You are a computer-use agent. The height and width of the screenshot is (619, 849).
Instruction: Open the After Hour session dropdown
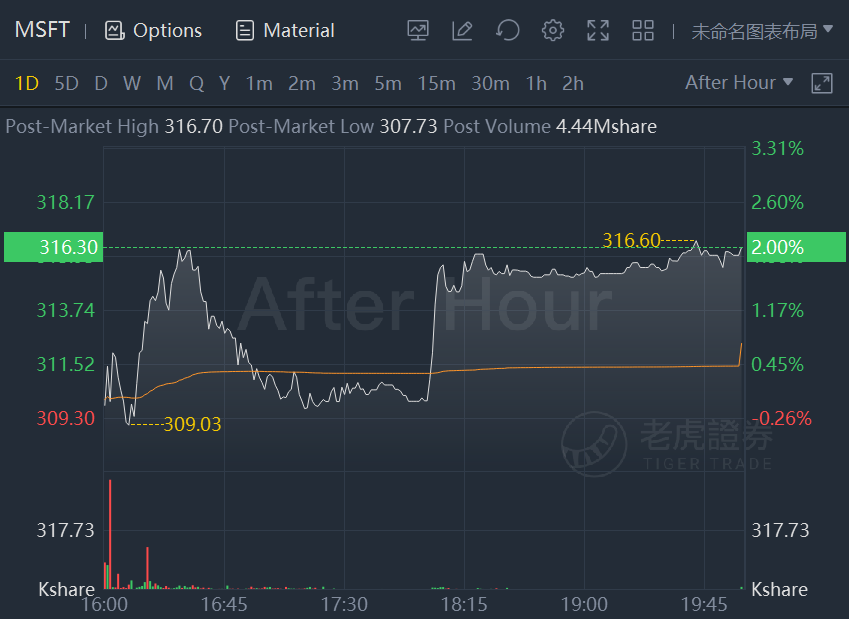click(x=739, y=82)
